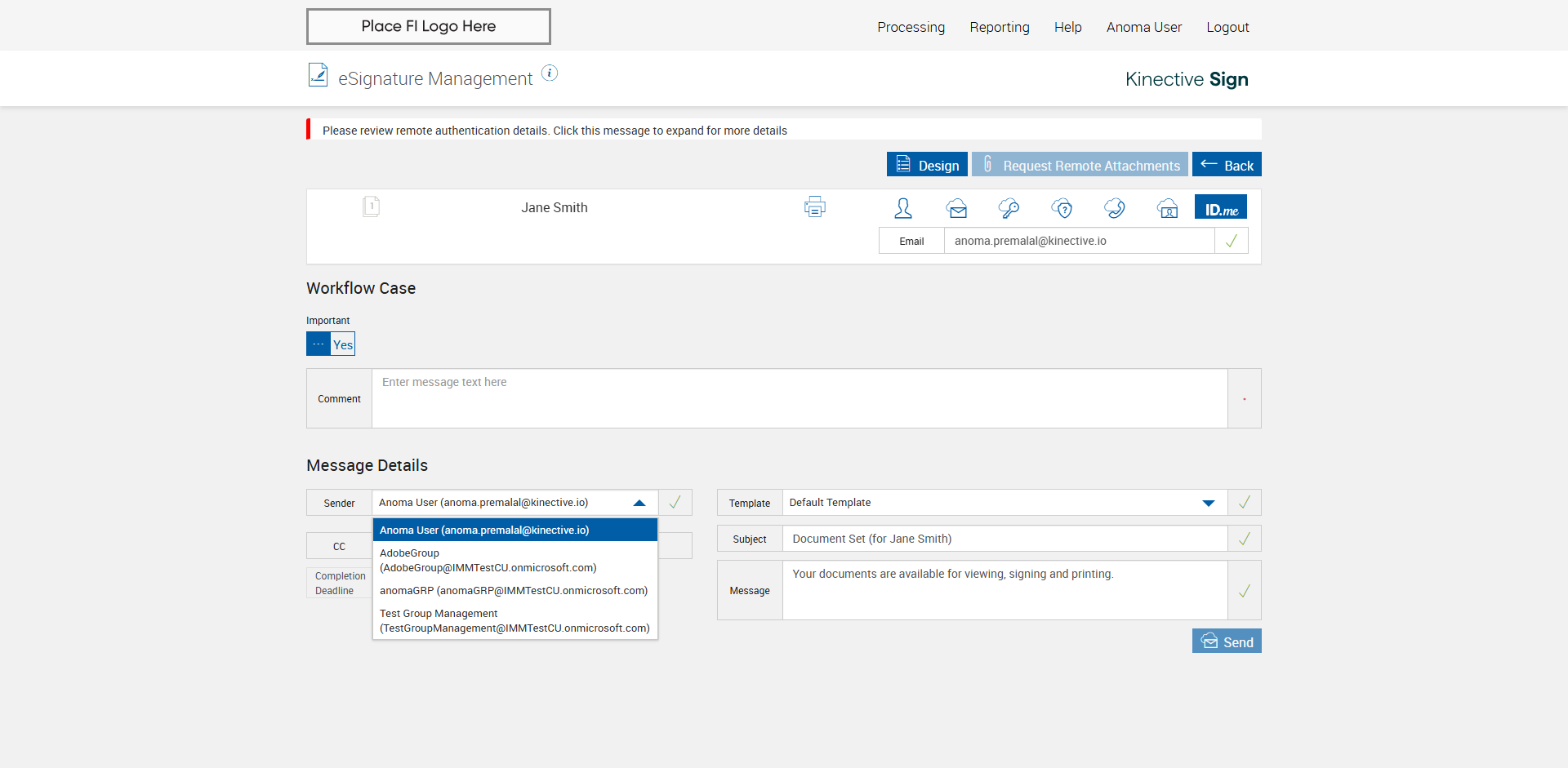Open the Template dropdown
Viewport: 1568px width, 768px height.
1209,503
